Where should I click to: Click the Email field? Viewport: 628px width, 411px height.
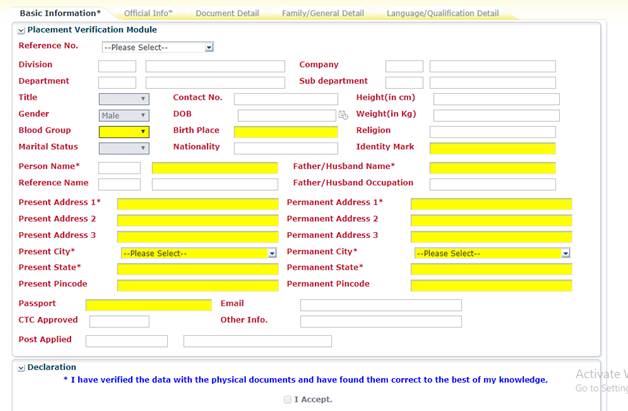[x=381, y=305]
